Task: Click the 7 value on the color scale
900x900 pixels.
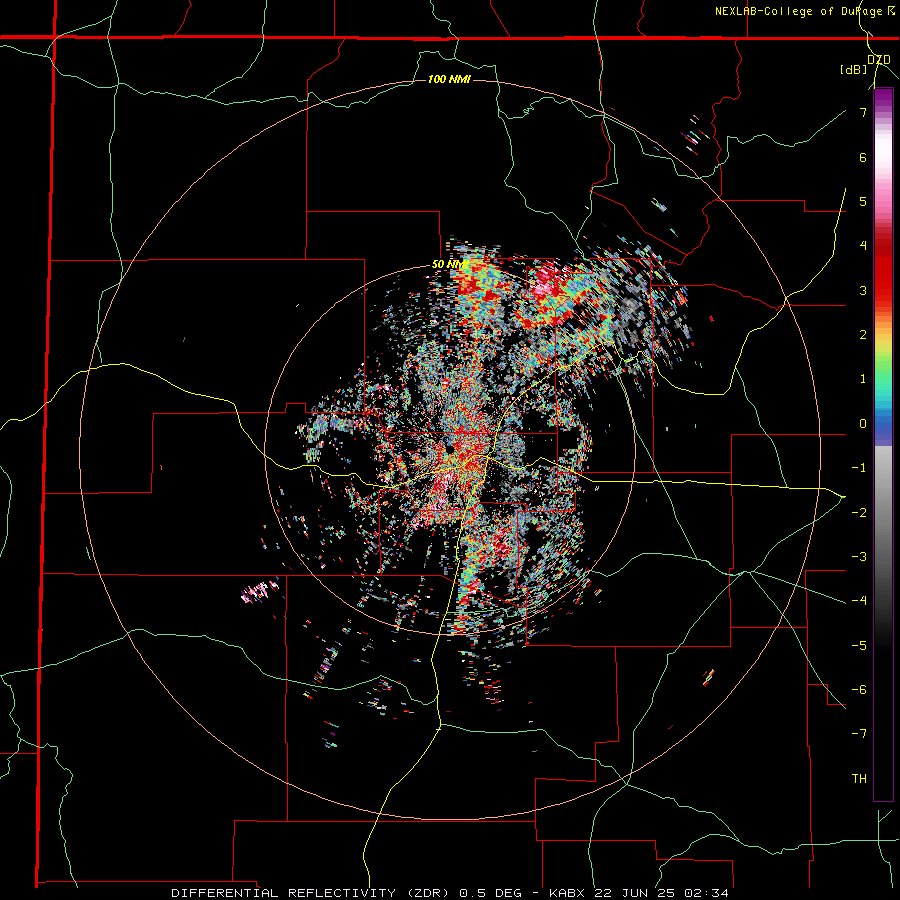Action: coord(863,112)
